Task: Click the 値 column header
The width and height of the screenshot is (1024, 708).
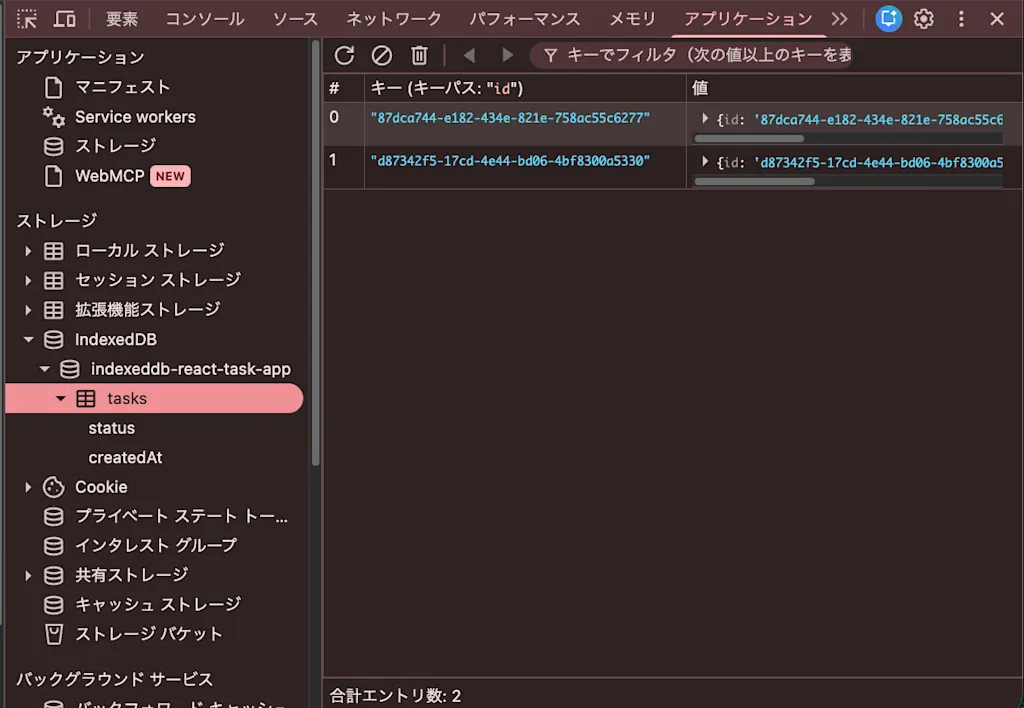Action: coord(855,88)
